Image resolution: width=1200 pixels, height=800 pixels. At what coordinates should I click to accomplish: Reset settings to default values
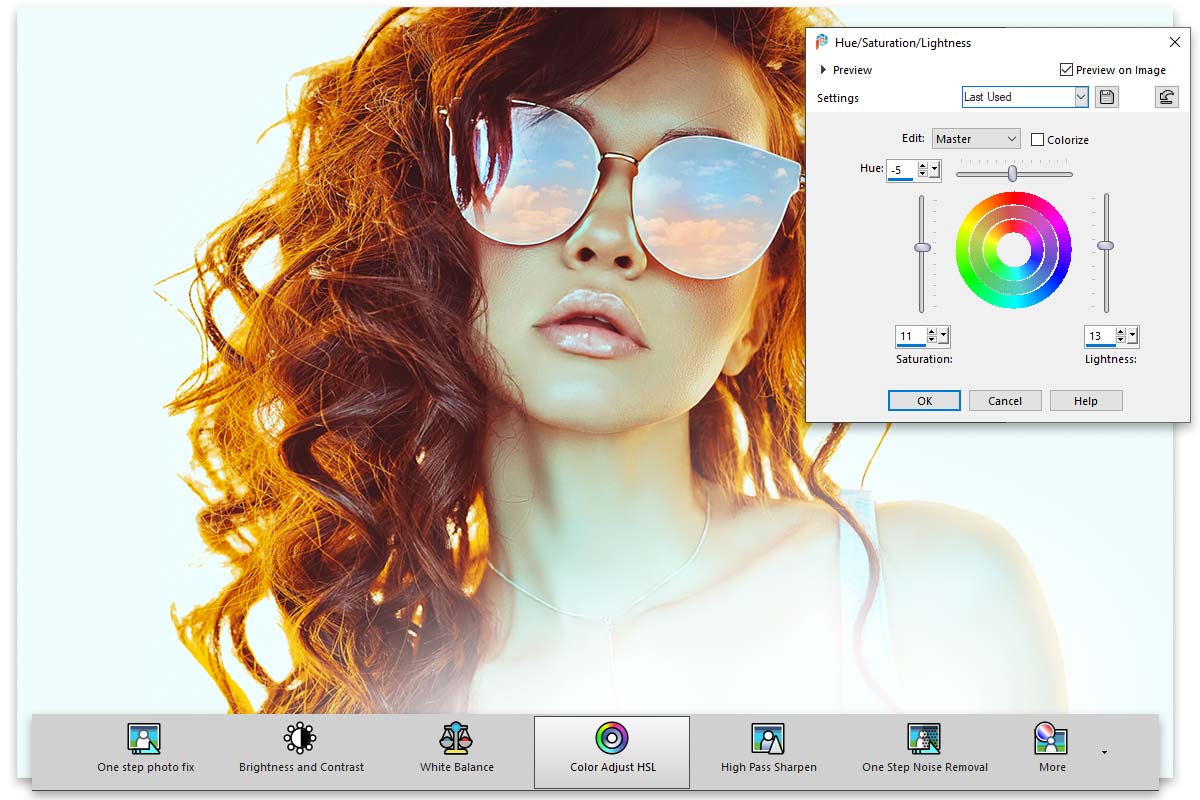coord(1167,96)
